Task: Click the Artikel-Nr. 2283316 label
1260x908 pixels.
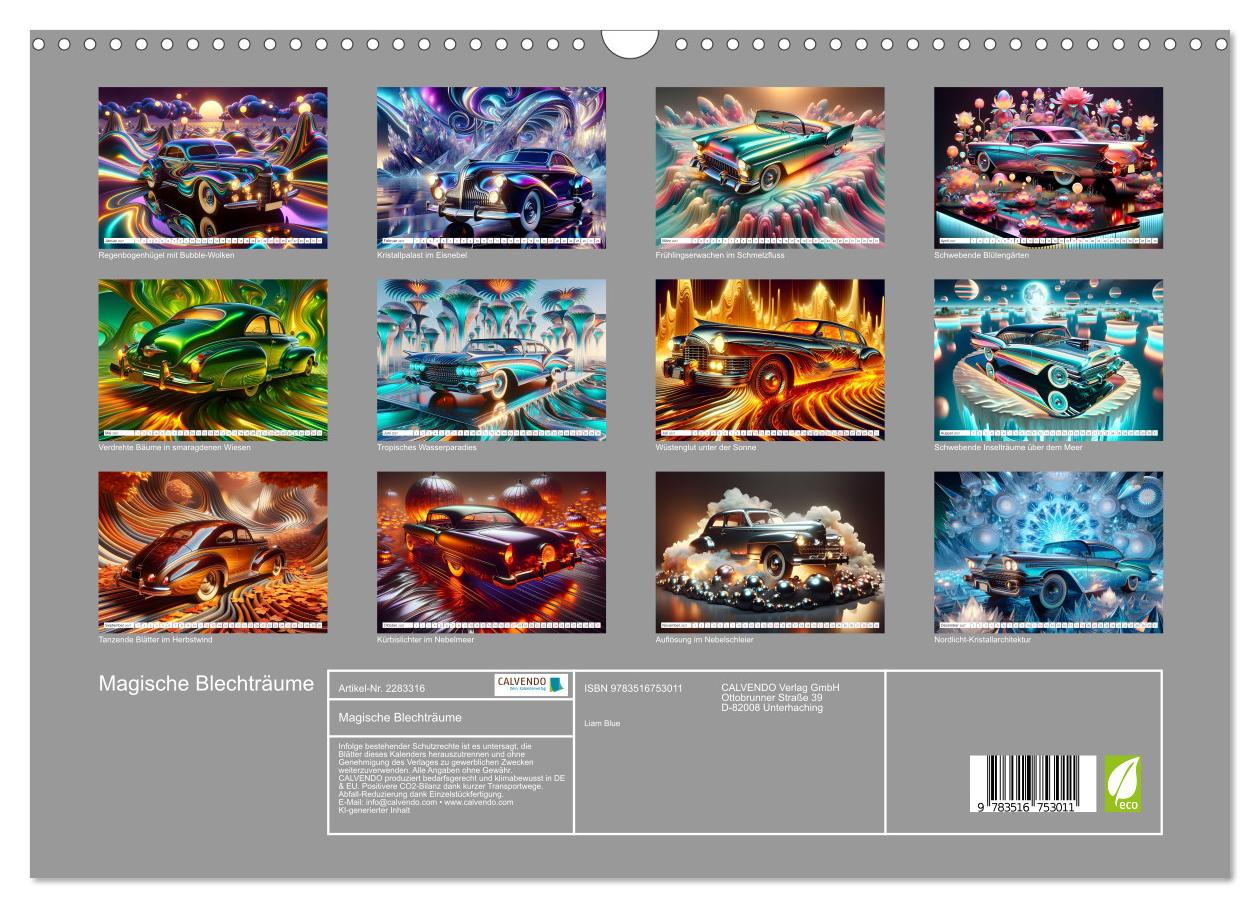Action: pyautogui.click(x=382, y=688)
